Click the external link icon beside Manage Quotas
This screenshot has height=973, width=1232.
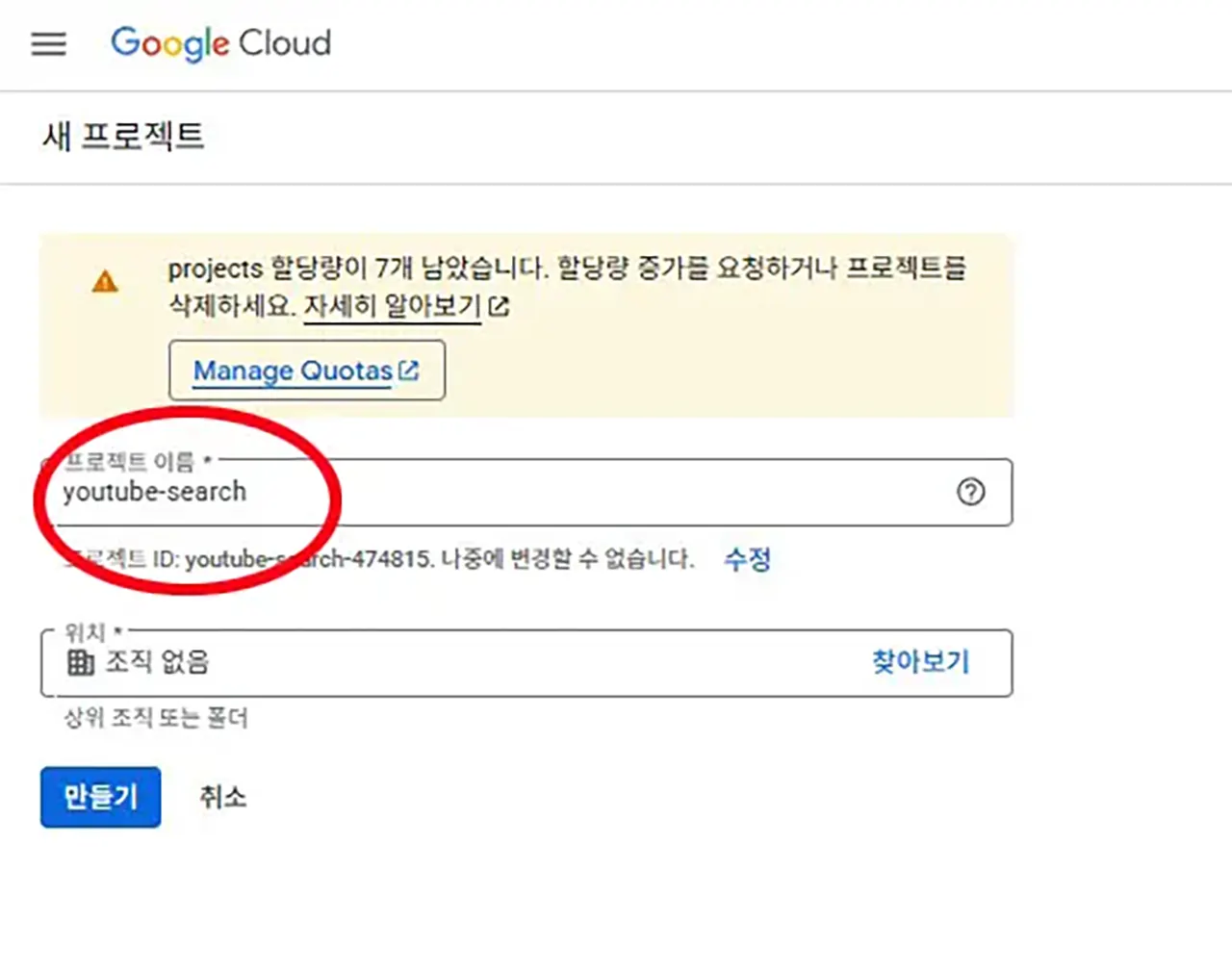411,369
